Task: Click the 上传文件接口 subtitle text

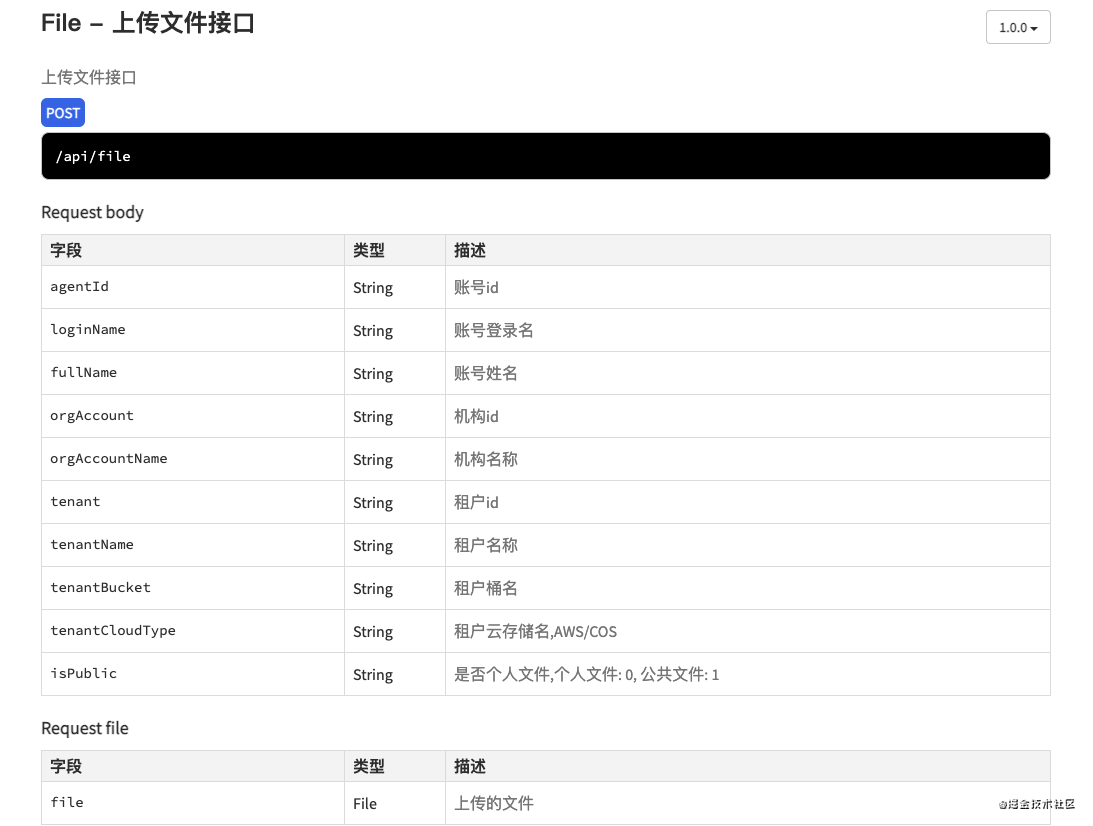Action: click(88, 77)
